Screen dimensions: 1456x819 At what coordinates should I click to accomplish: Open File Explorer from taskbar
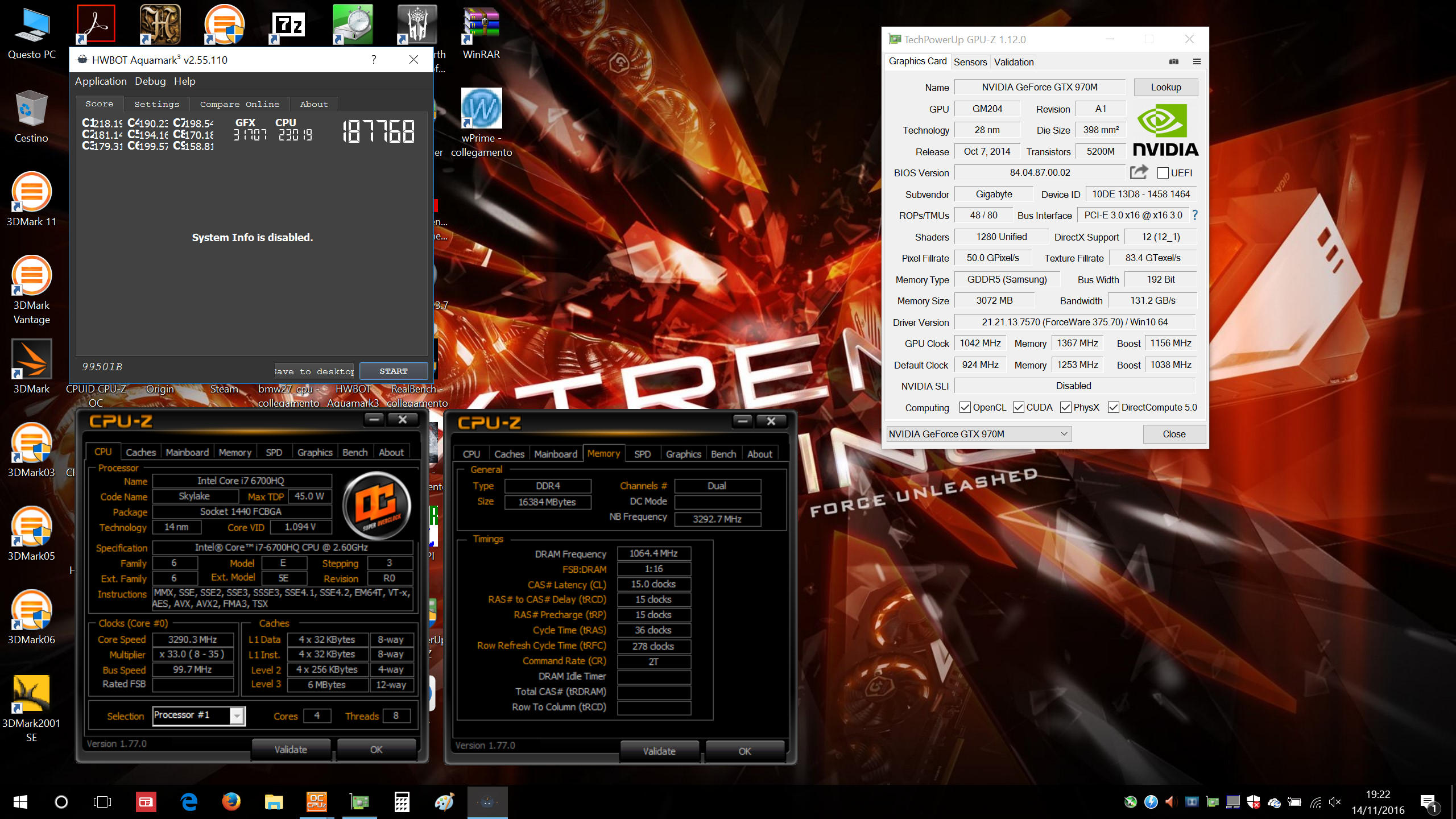pyautogui.click(x=274, y=802)
